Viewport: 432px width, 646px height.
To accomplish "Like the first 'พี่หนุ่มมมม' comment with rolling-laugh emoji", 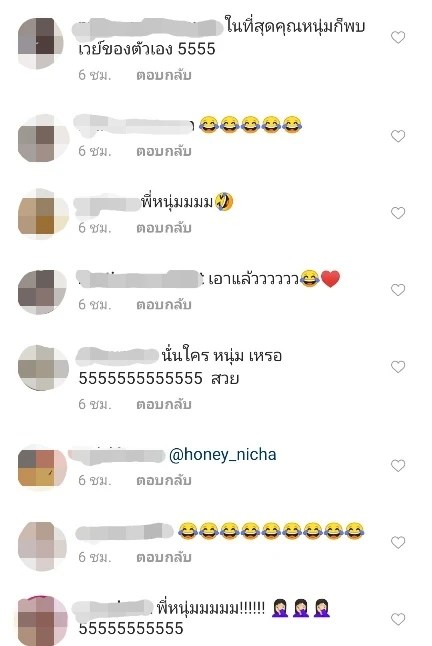I will [398, 213].
